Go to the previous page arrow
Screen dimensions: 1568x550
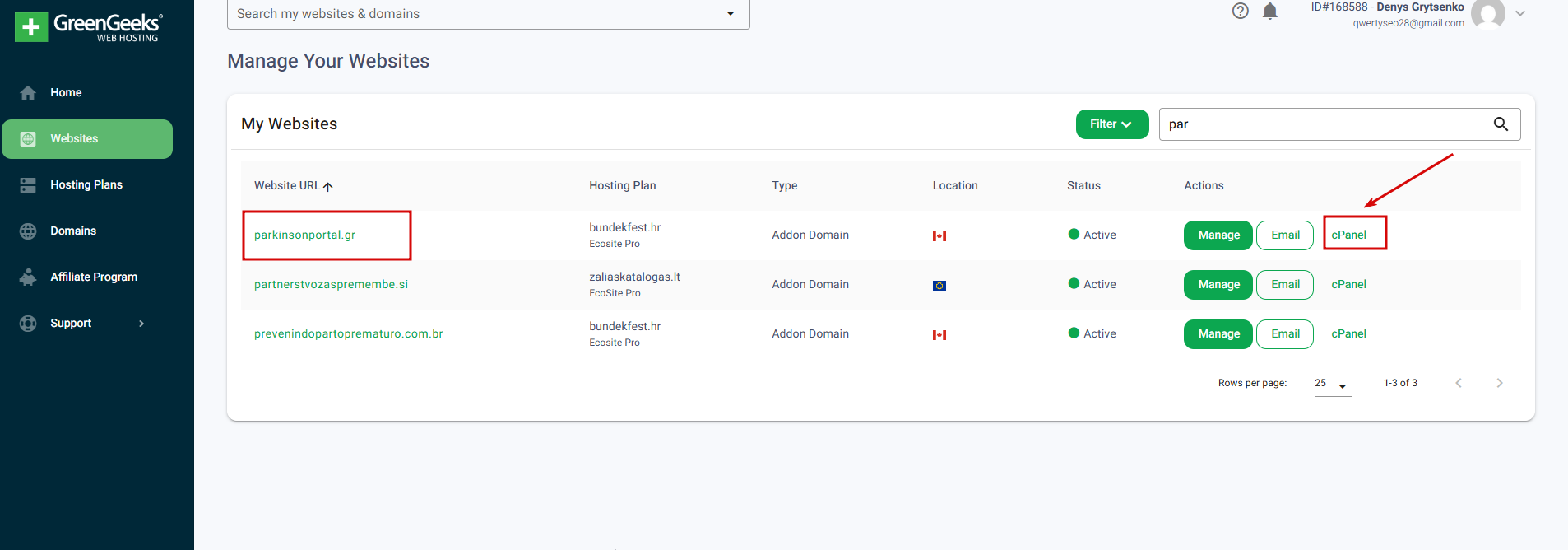tap(1459, 383)
